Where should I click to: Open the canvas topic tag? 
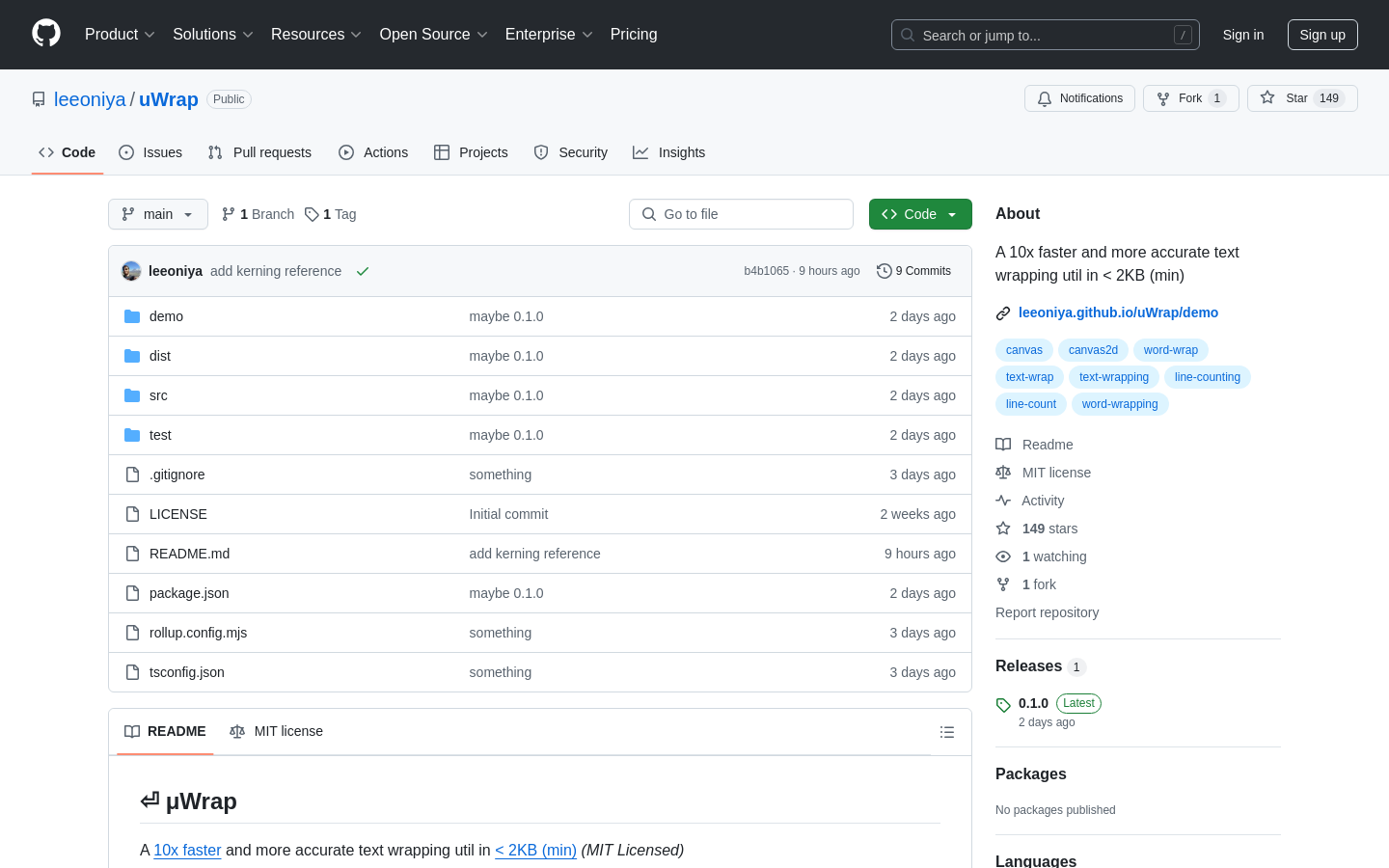click(x=1024, y=350)
